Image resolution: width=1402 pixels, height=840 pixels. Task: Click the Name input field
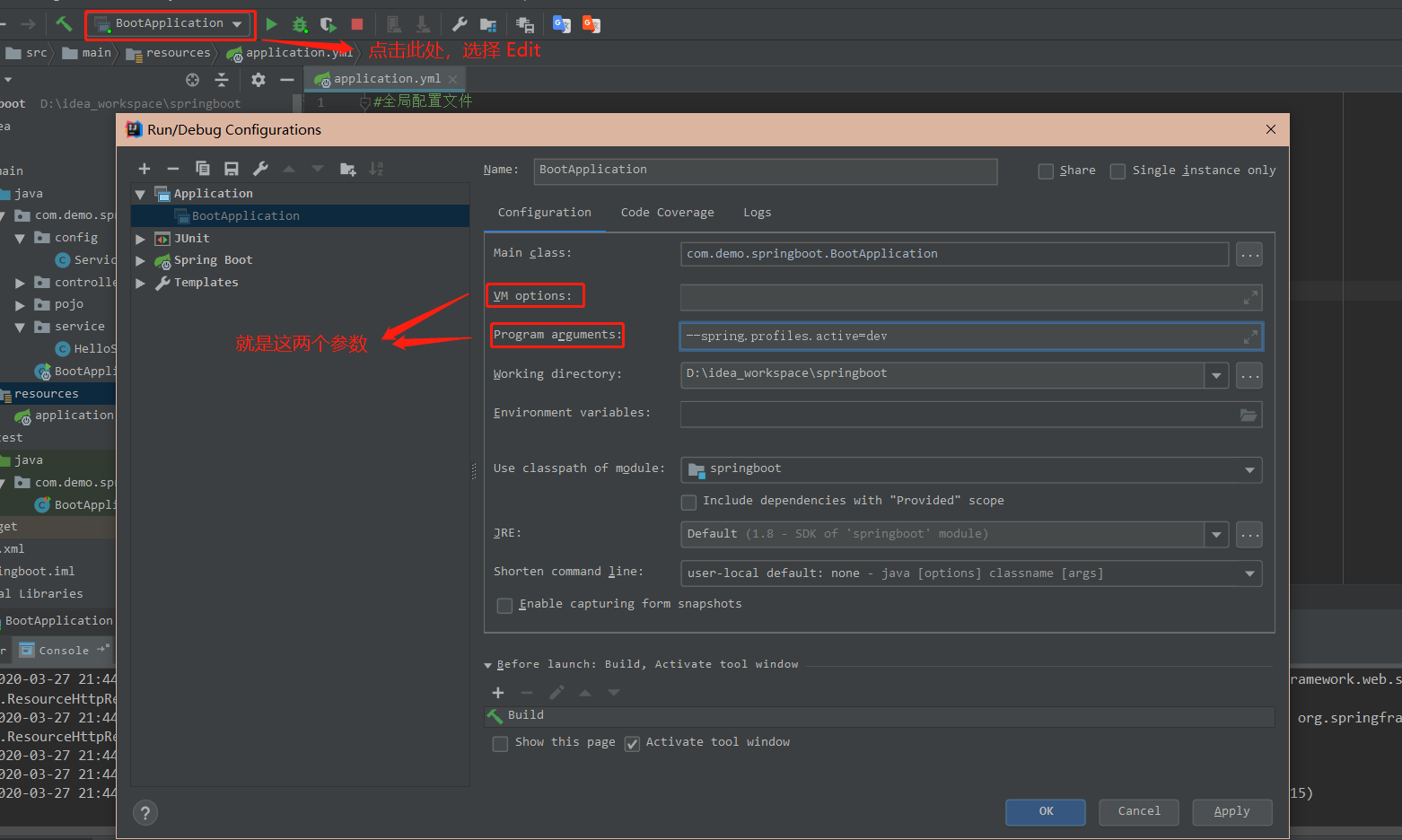766,171
